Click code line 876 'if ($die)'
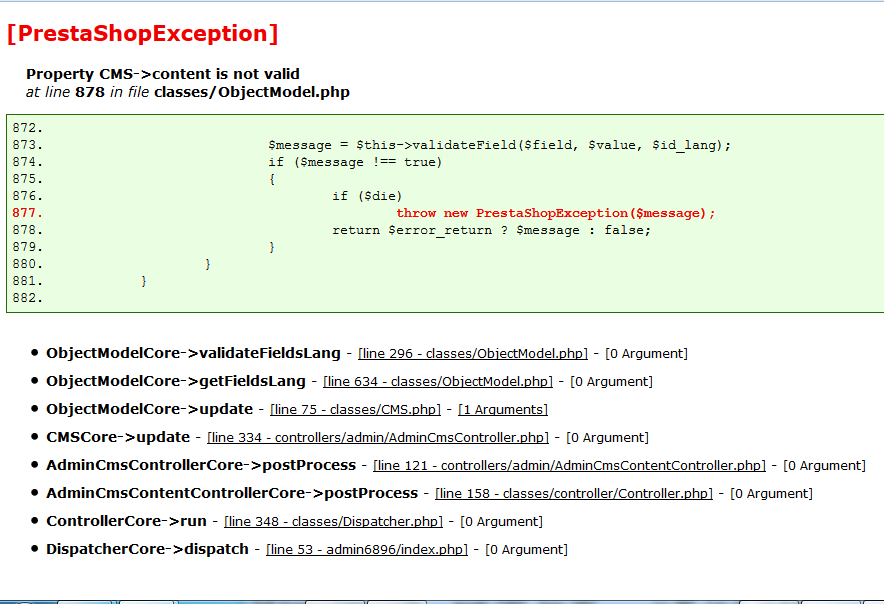Screen dimensions: 884x604 pyautogui.click(x=367, y=196)
